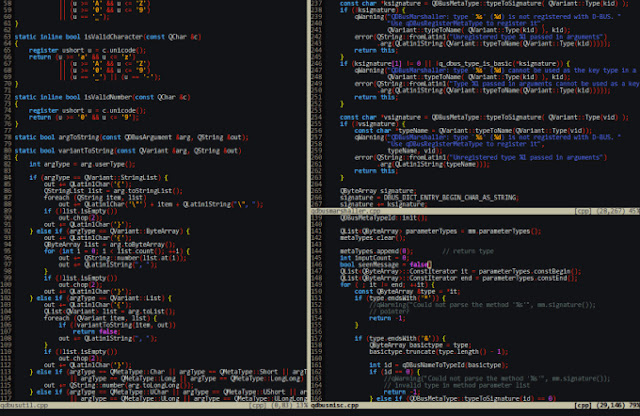Click the qdbusmisc.cpp status bar filename
The height and width of the screenshot is (416, 640).
pos(335,405)
